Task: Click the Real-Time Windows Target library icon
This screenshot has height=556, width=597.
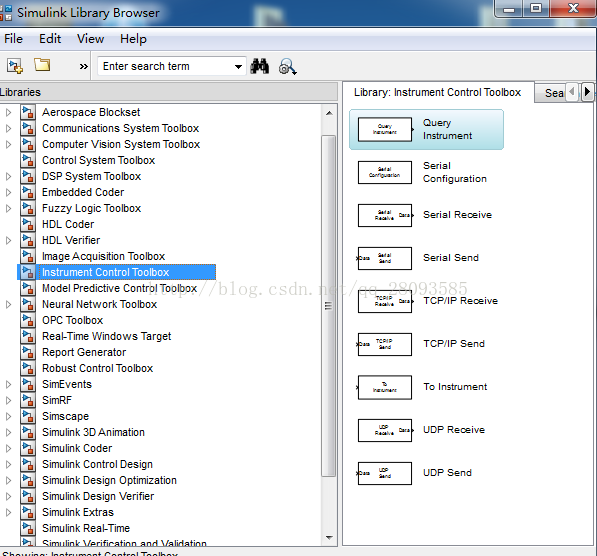Action: (28, 336)
